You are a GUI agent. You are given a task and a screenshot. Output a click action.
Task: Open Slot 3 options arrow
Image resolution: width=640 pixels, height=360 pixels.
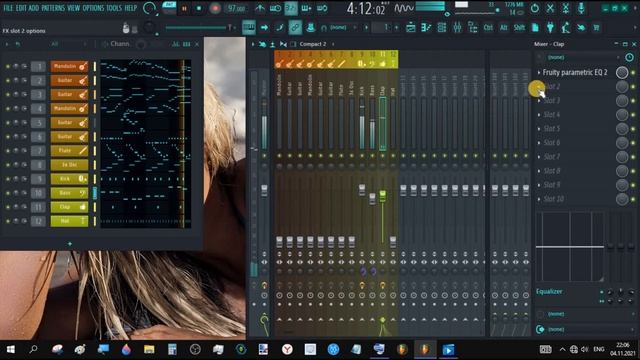pos(539,100)
